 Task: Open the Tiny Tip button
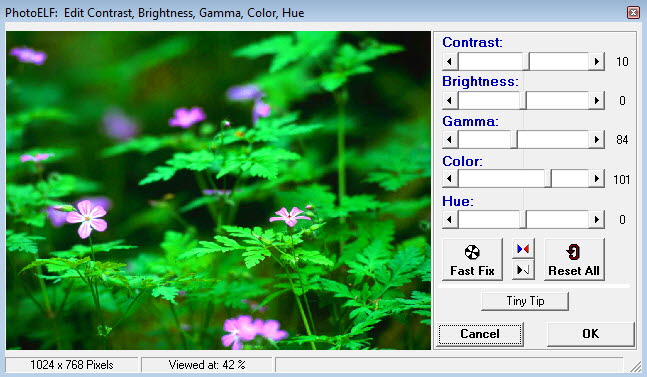click(x=525, y=301)
